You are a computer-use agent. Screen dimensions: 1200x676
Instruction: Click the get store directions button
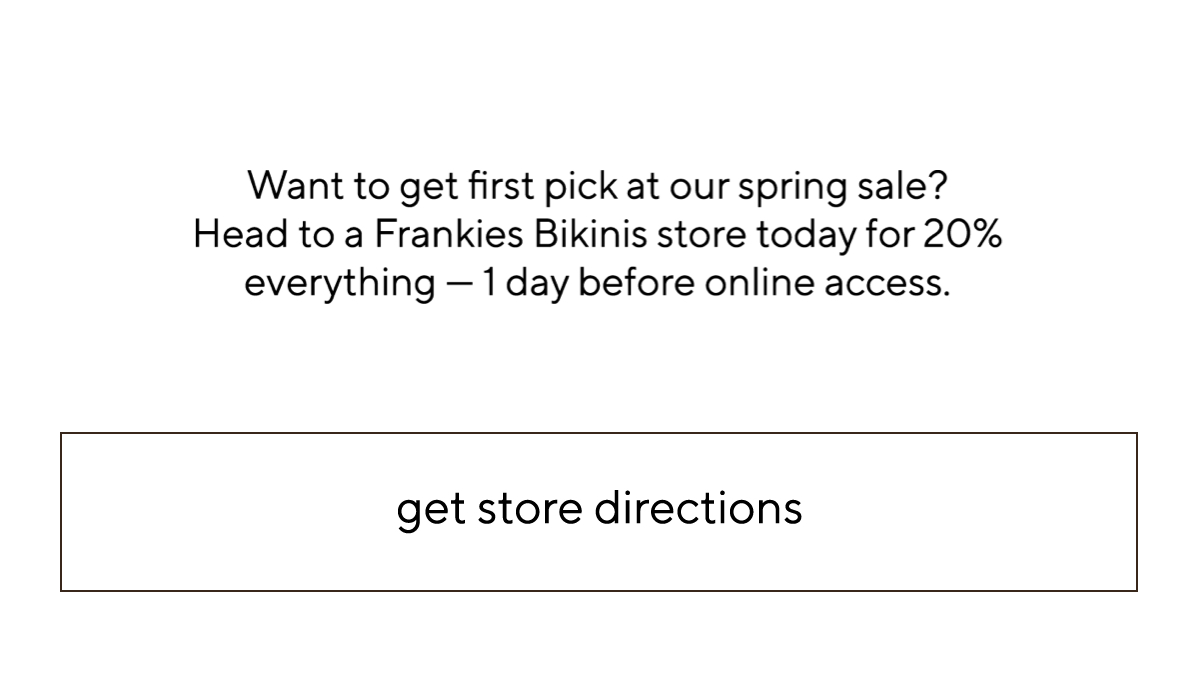point(599,512)
